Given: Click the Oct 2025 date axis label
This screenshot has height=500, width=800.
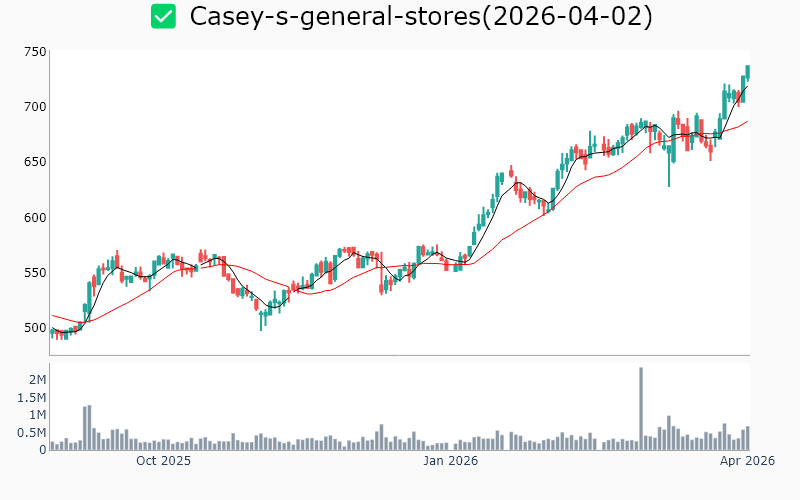Looking at the screenshot, I should (163, 461).
